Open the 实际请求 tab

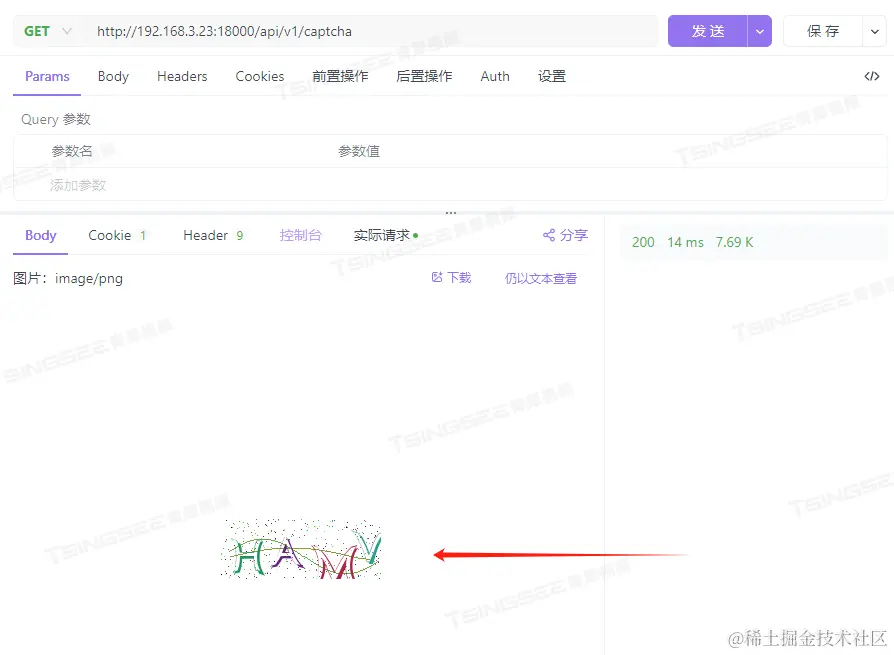pos(385,235)
